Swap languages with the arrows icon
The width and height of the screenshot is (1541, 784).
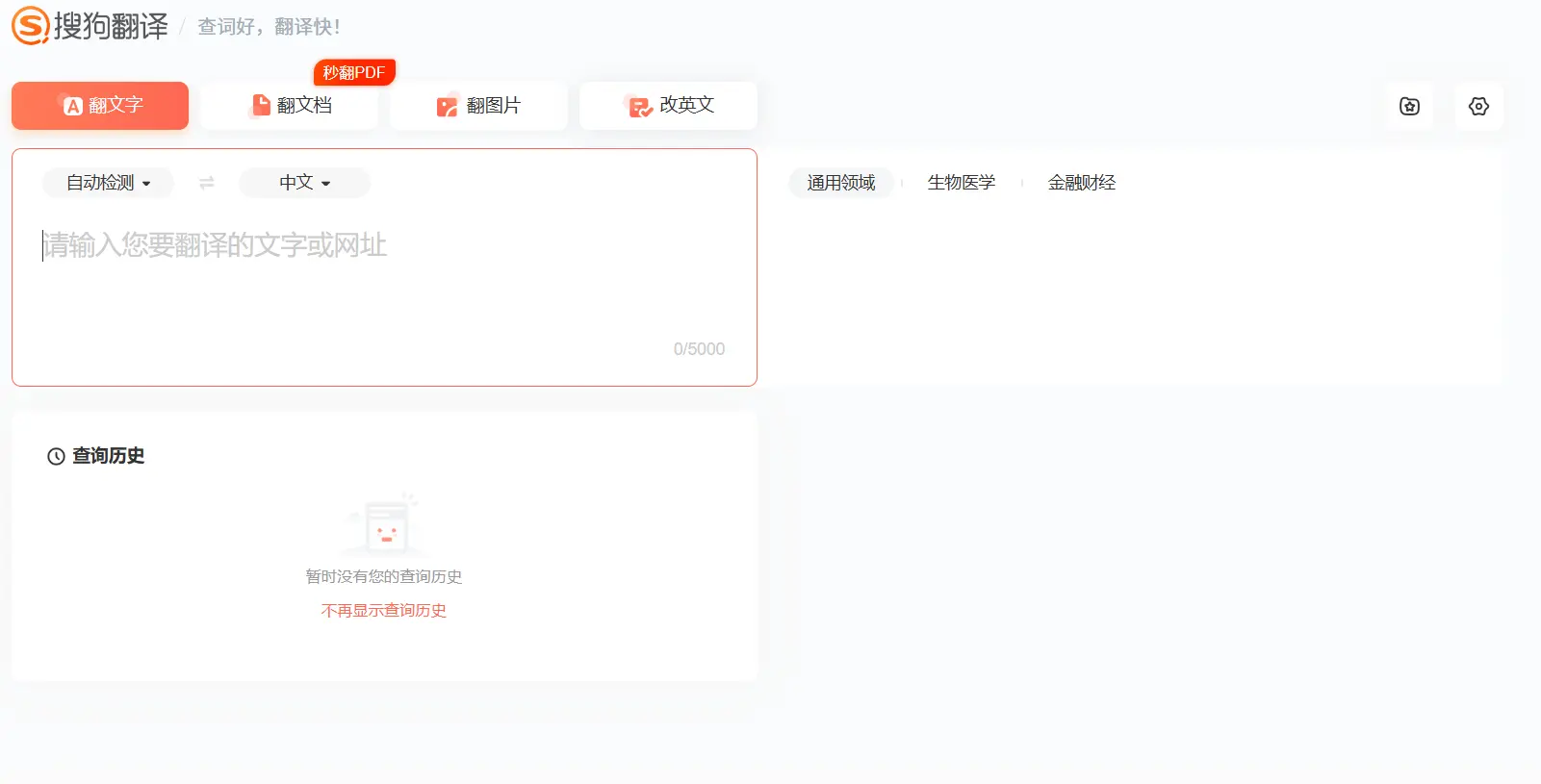tap(206, 183)
